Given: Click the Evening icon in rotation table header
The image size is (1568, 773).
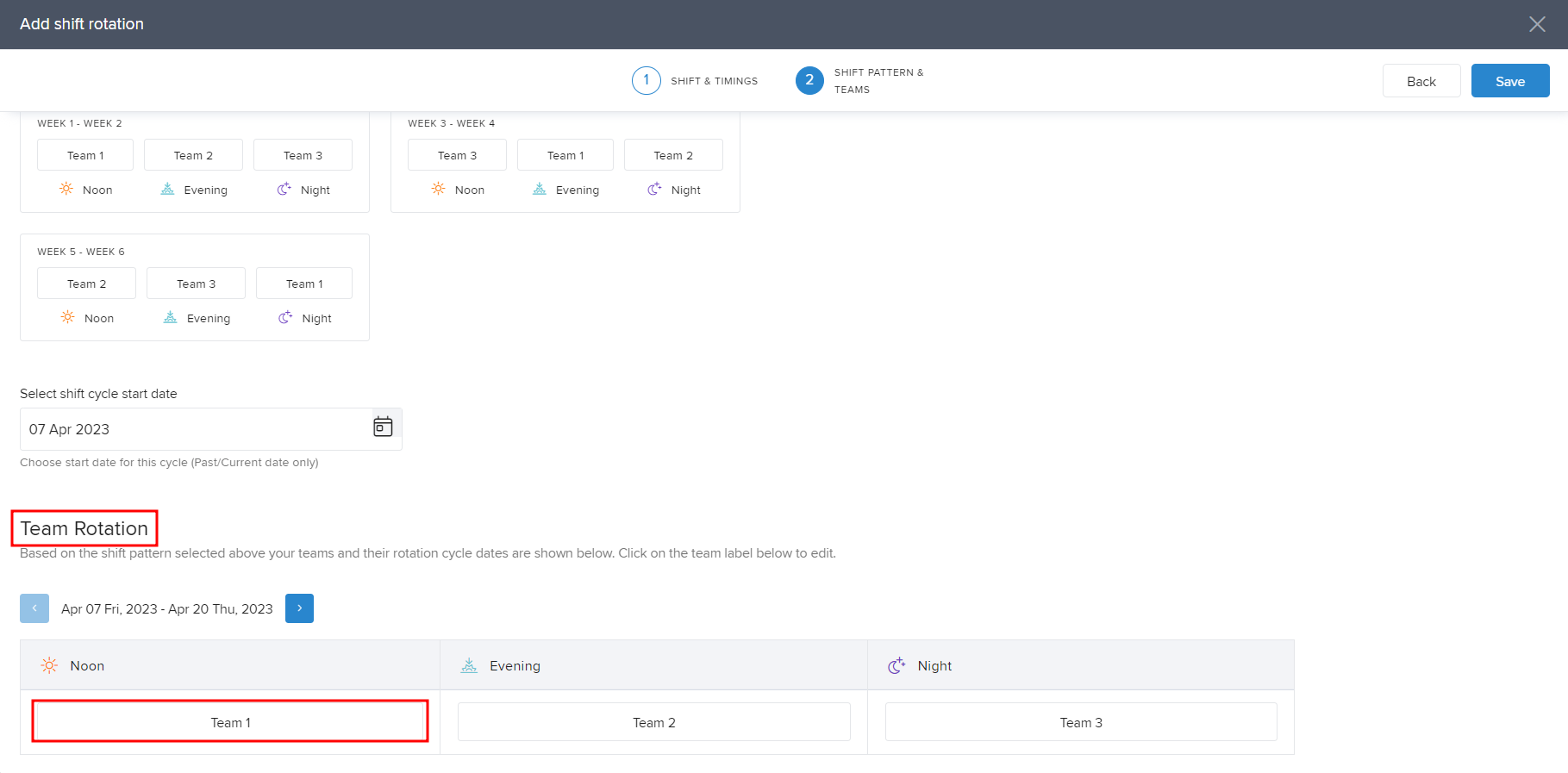Looking at the screenshot, I should tap(469, 665).
